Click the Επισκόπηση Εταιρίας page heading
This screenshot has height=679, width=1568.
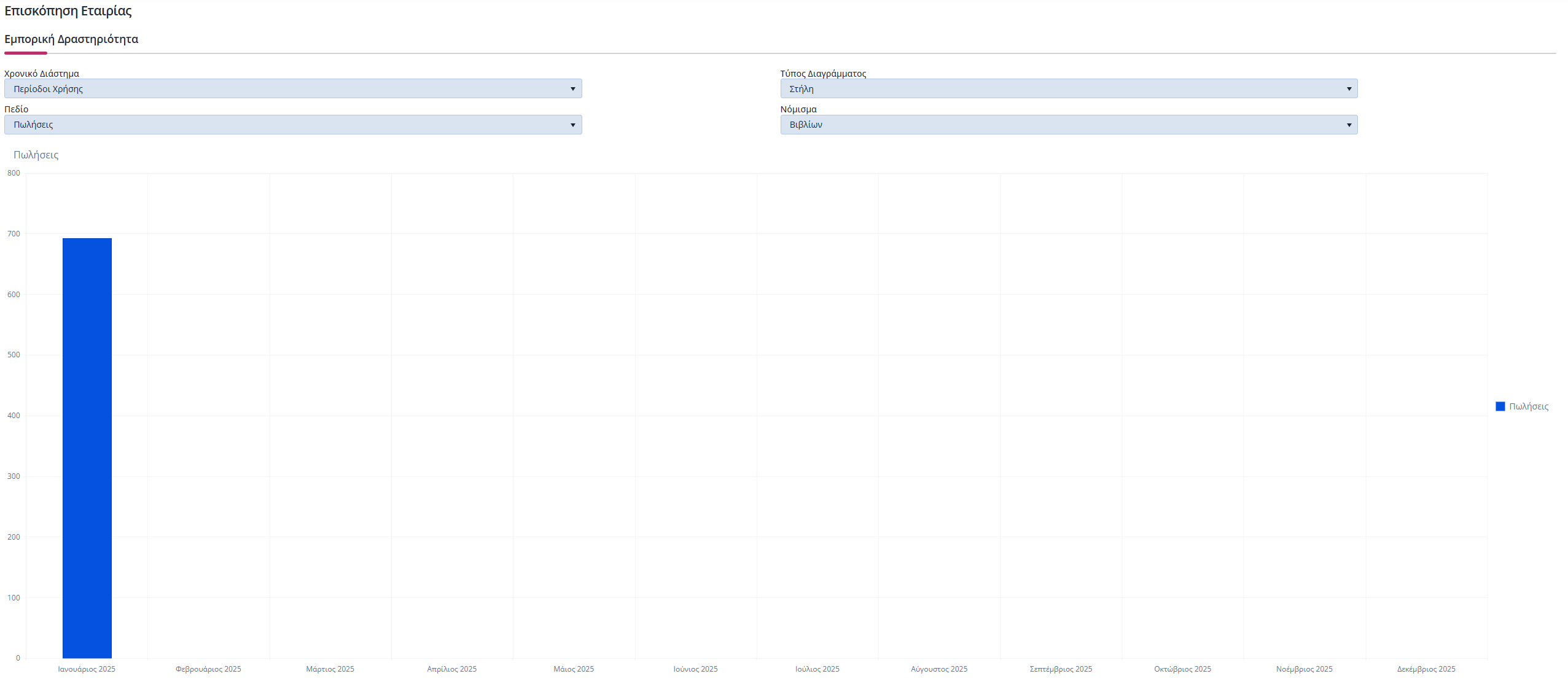(x=68, y=11)
